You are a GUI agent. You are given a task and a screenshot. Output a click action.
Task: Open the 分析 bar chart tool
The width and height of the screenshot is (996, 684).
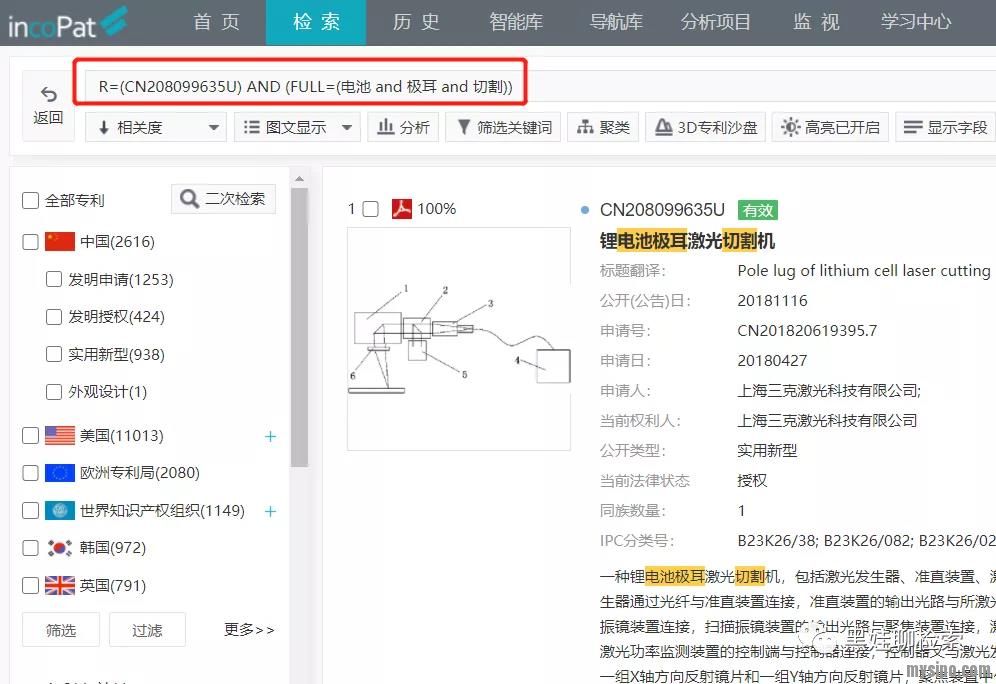coord(403,127)
